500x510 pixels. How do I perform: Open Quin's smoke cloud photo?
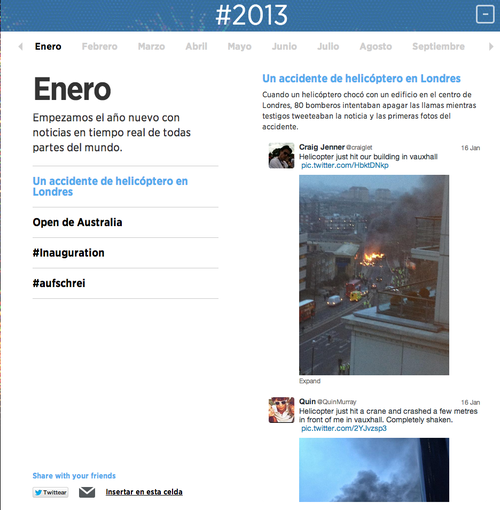(x=374, y=470)
